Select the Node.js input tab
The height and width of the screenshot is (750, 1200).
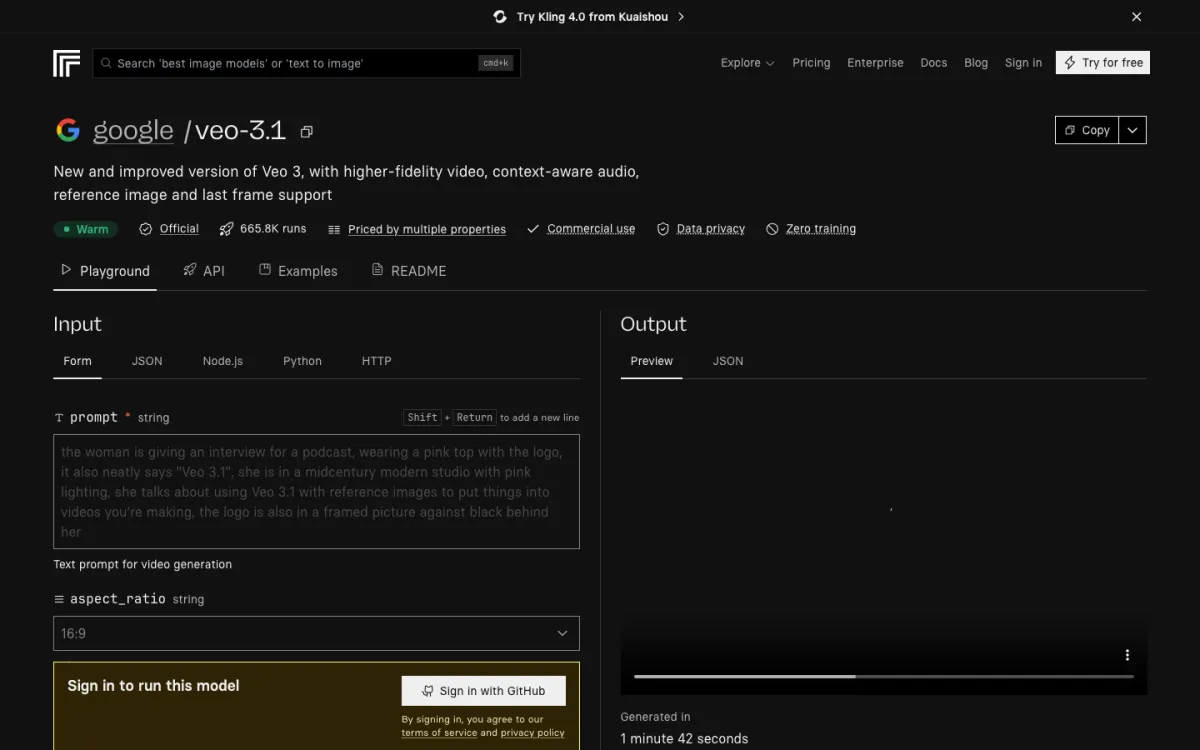222,361
